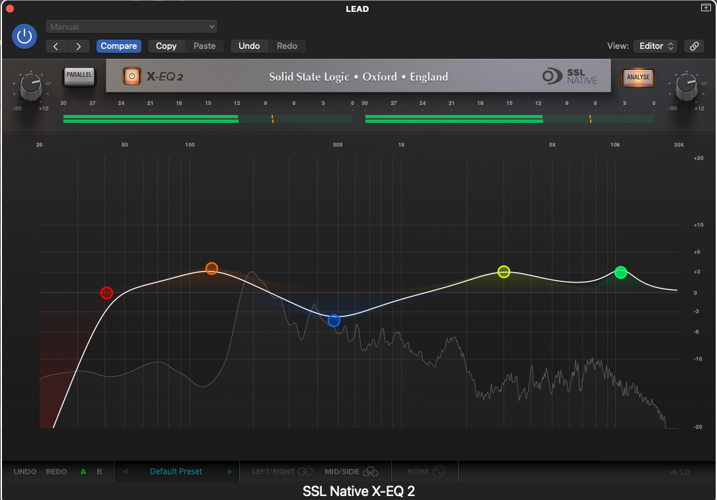Click the output gain knob
Screen dimensions: 717x500
click(x=686, y=87)
